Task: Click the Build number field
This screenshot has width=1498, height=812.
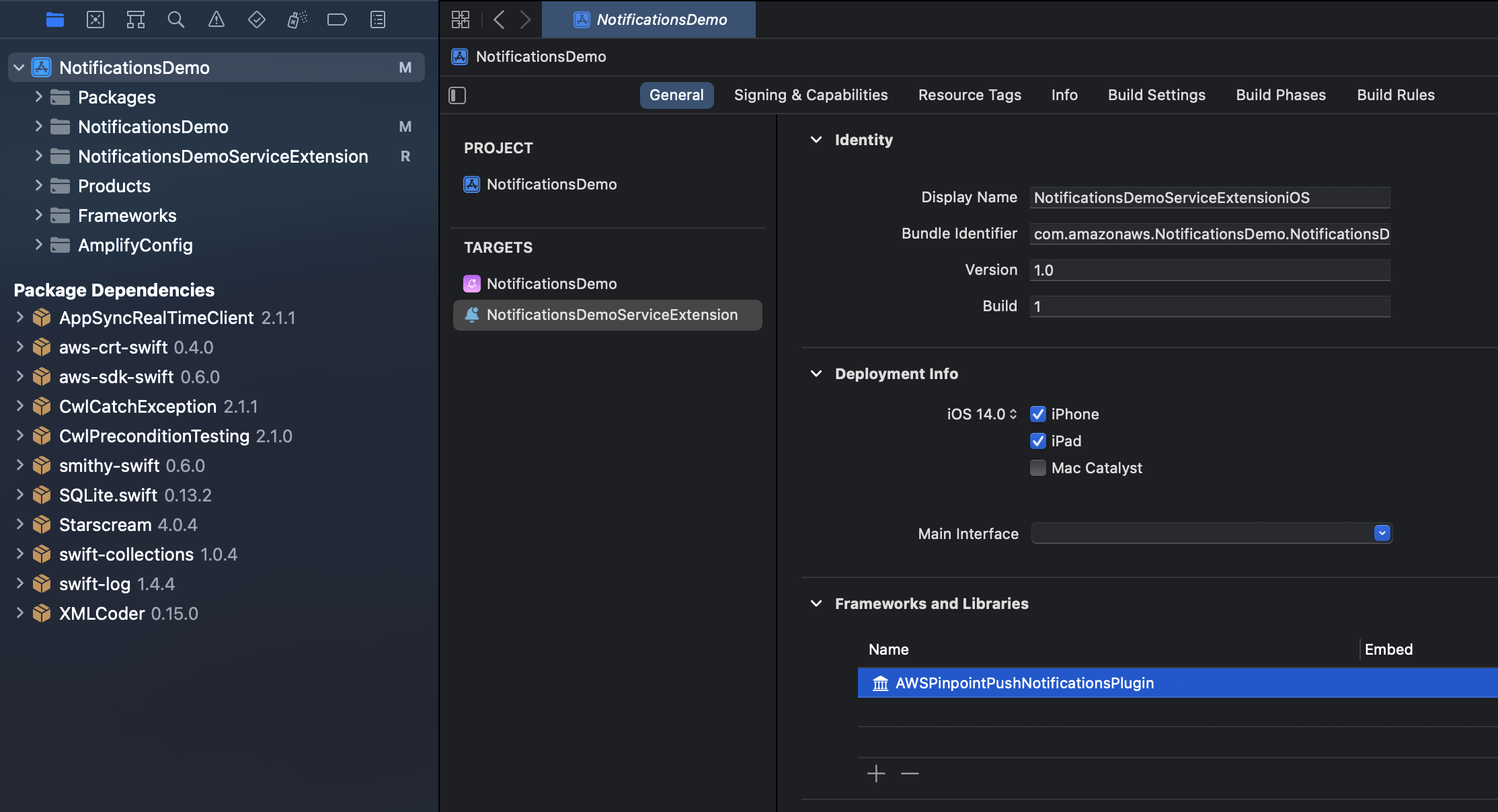Action: coord(1210,307)
